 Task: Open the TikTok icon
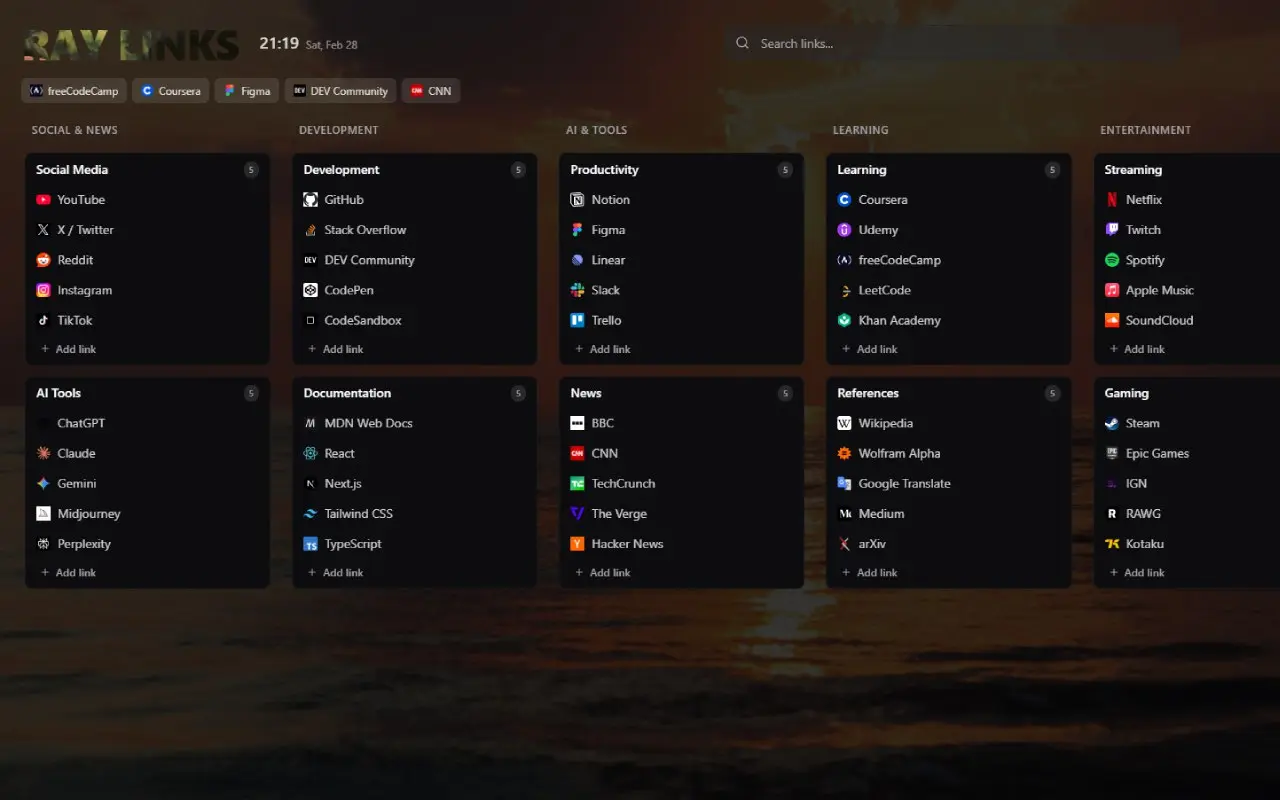pyautogui.click(x=43, y=320)
